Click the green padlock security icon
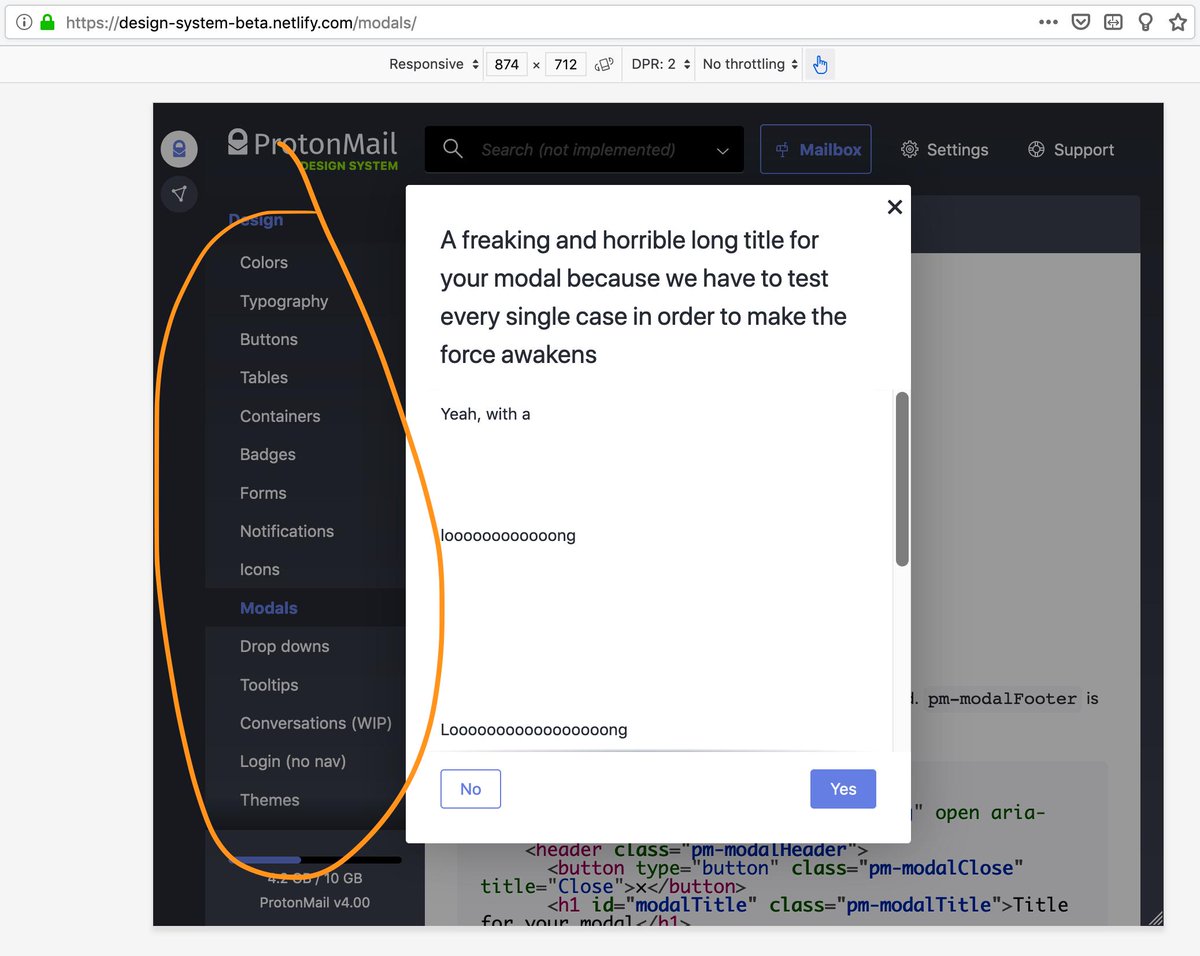 pyautogui.click(x=47, y=21)
